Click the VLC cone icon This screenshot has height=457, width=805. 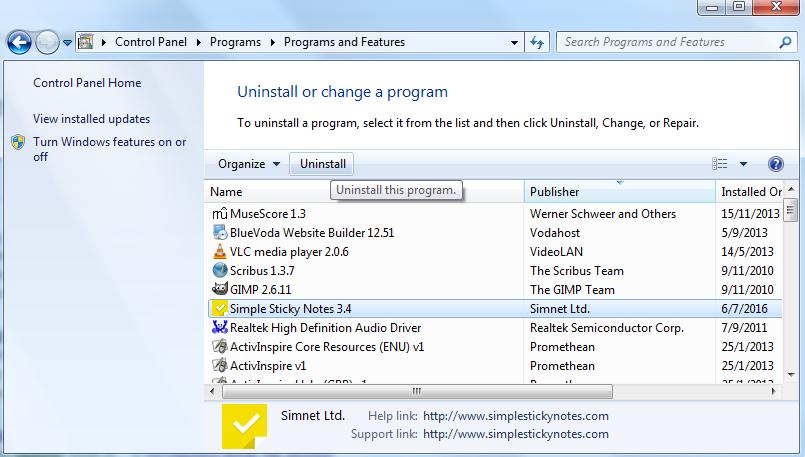[x=220, y=251]
